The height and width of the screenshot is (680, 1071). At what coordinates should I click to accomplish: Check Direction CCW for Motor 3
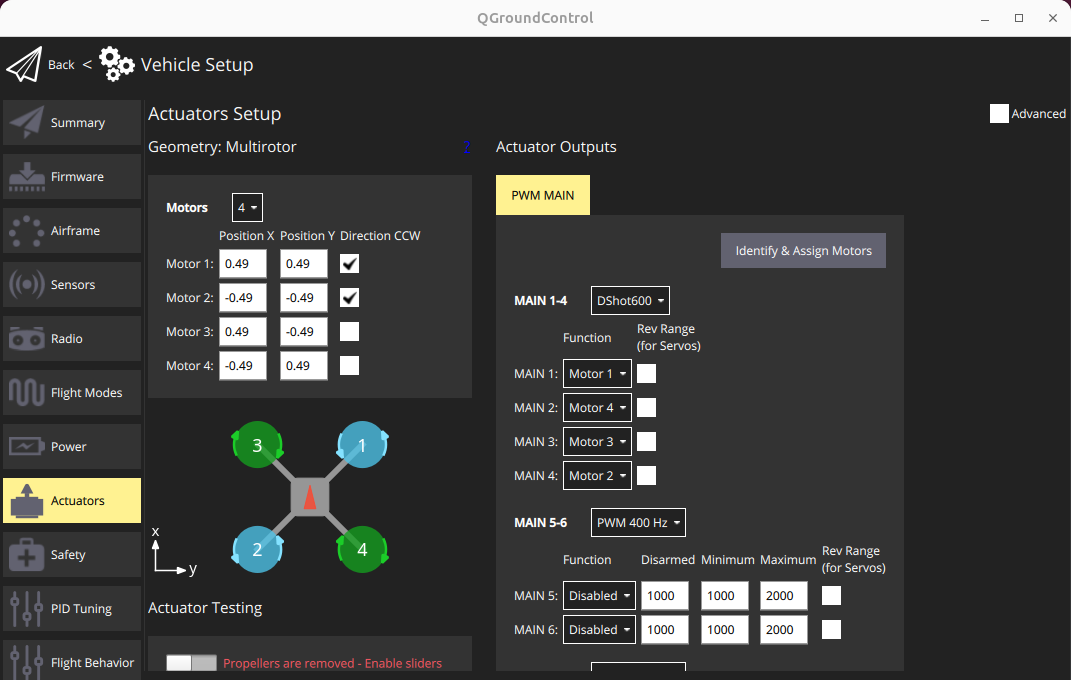click(349, 332)
